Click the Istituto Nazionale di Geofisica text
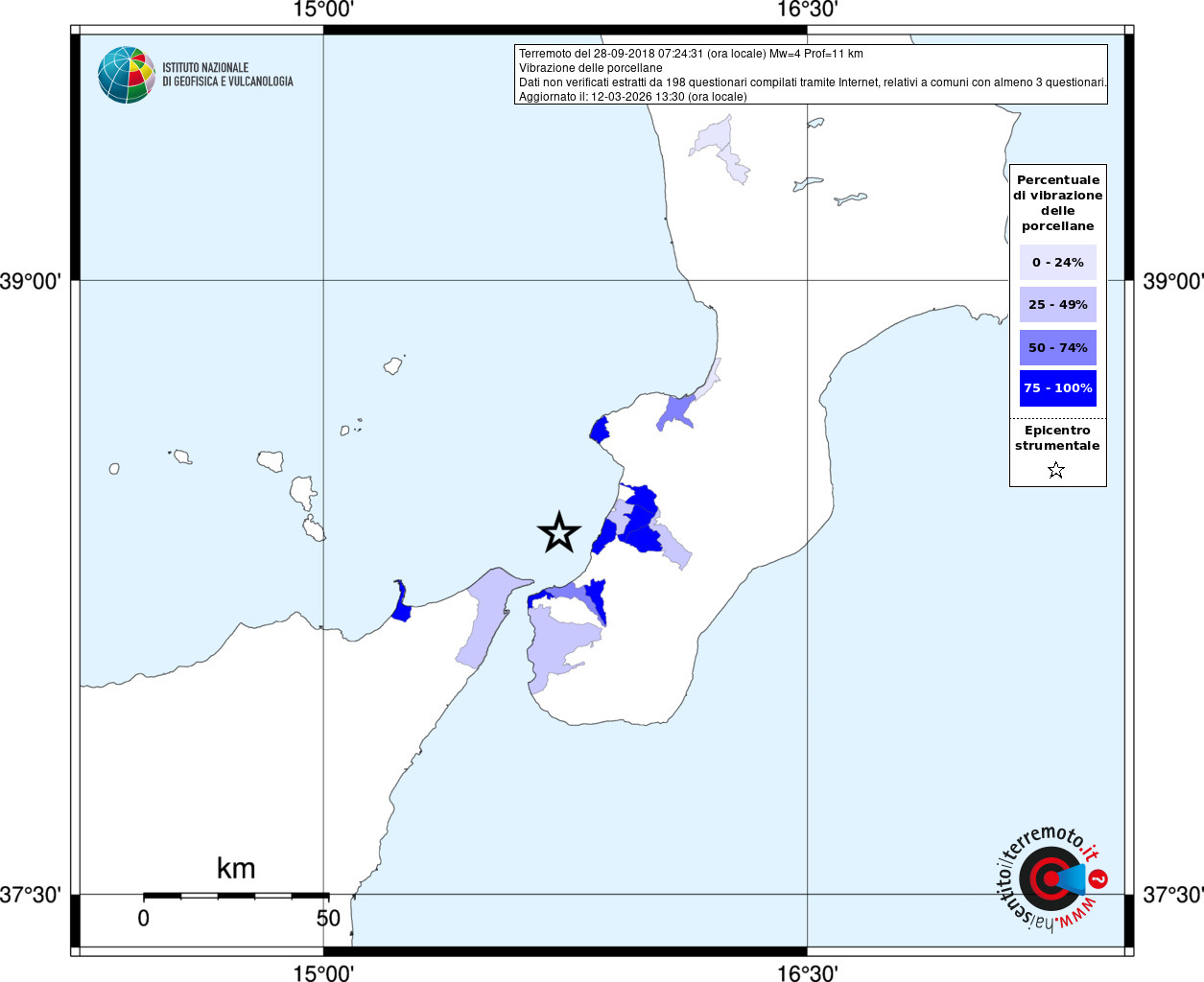The width and height of the screenshot is (1204, 982). point(227,75)
